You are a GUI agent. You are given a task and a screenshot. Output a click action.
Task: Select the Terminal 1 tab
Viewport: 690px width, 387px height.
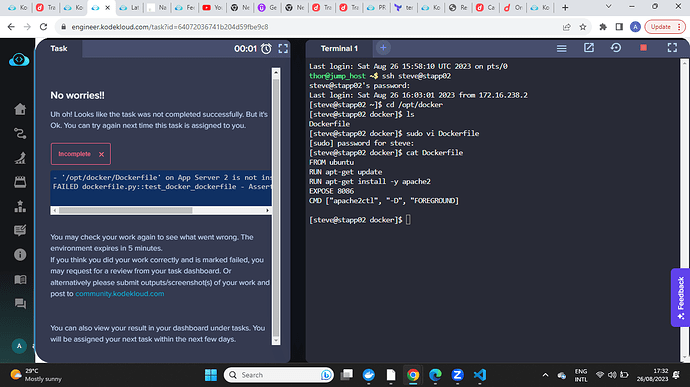point(339,48)
